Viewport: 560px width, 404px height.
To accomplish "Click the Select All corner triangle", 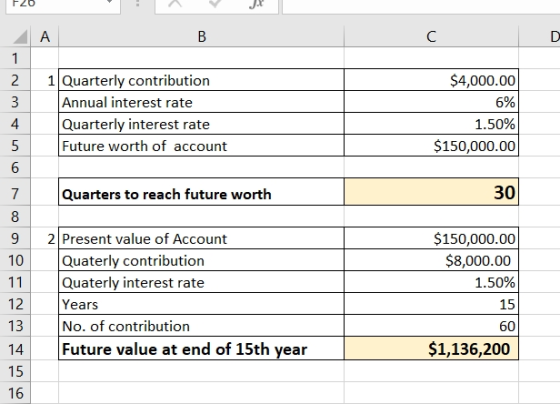I will [20, 37].
